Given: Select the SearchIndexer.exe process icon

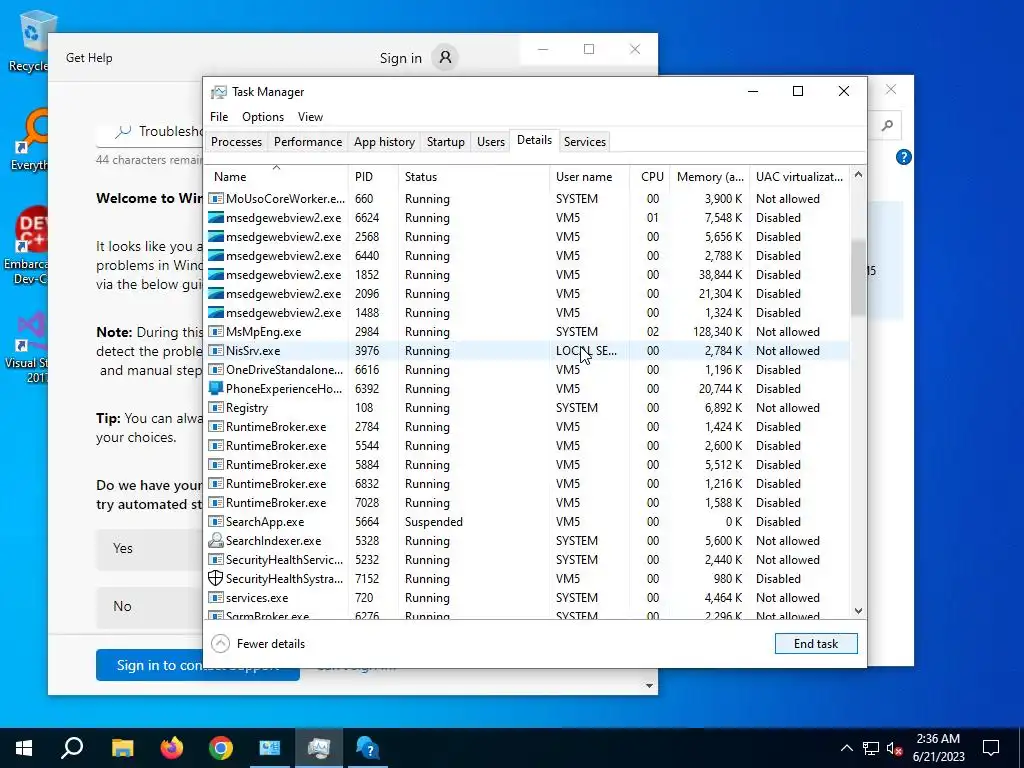Looking at the screenshot, I should pyautogui.click(x=216, y=541).
